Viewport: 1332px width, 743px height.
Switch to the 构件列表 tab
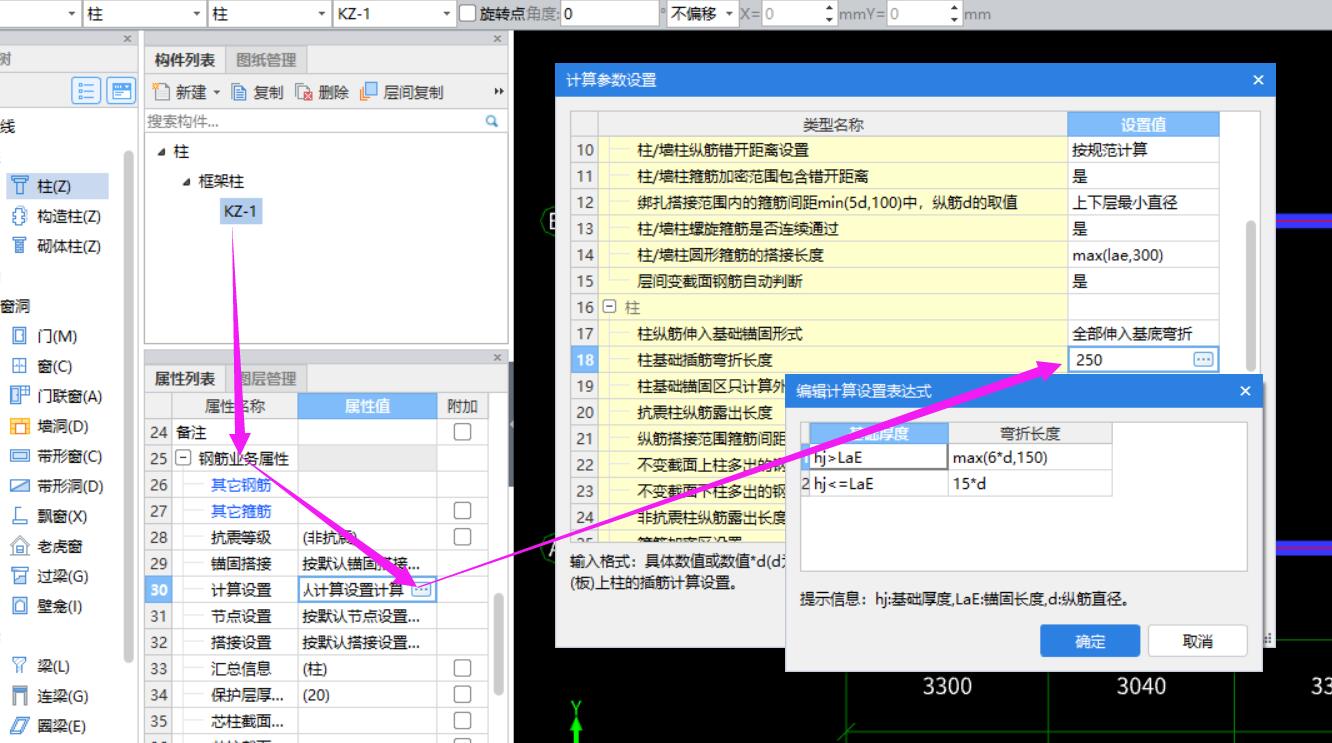coord(184,60)
